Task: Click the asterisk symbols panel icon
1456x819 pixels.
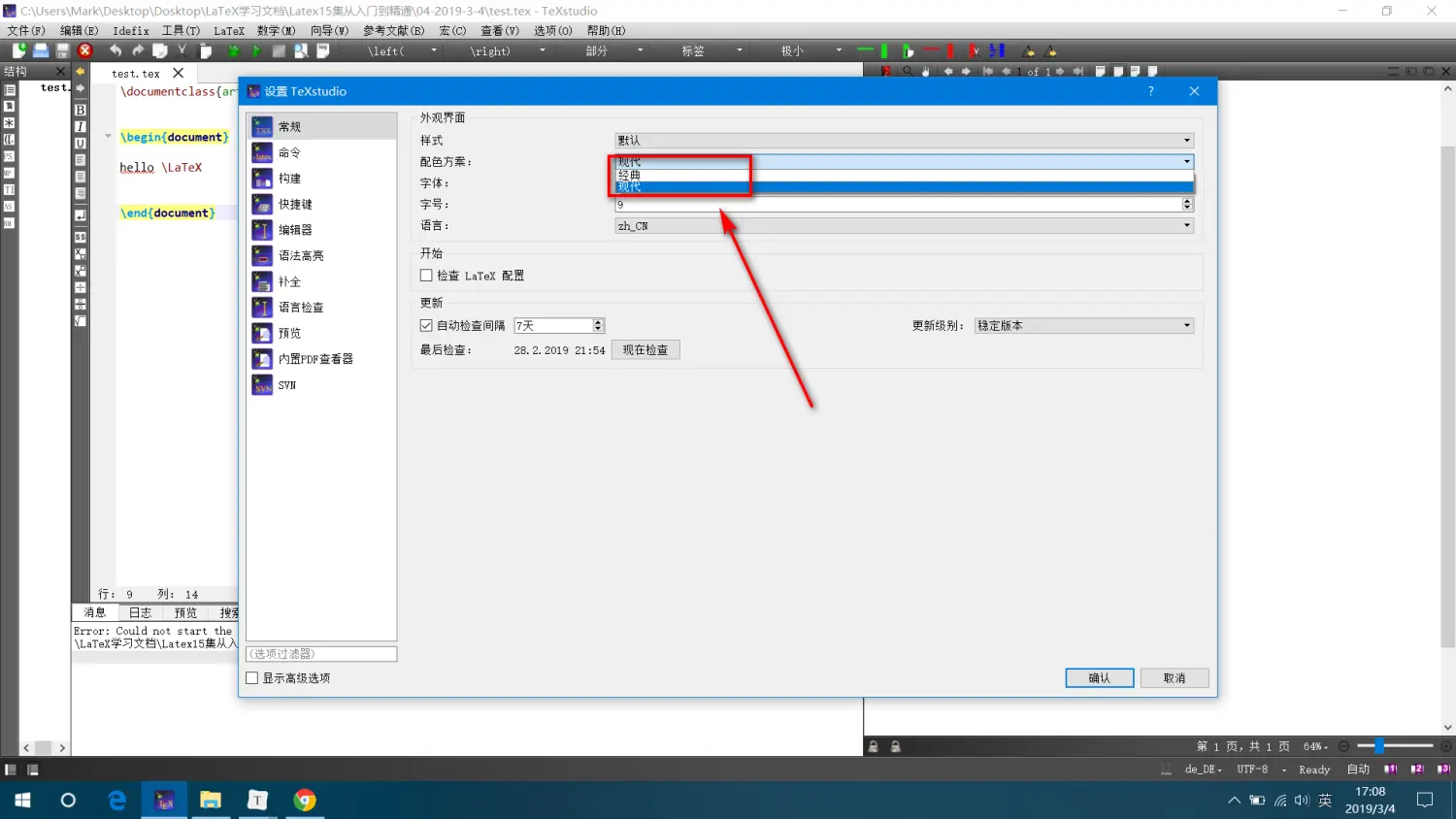Action: (9, 123)
